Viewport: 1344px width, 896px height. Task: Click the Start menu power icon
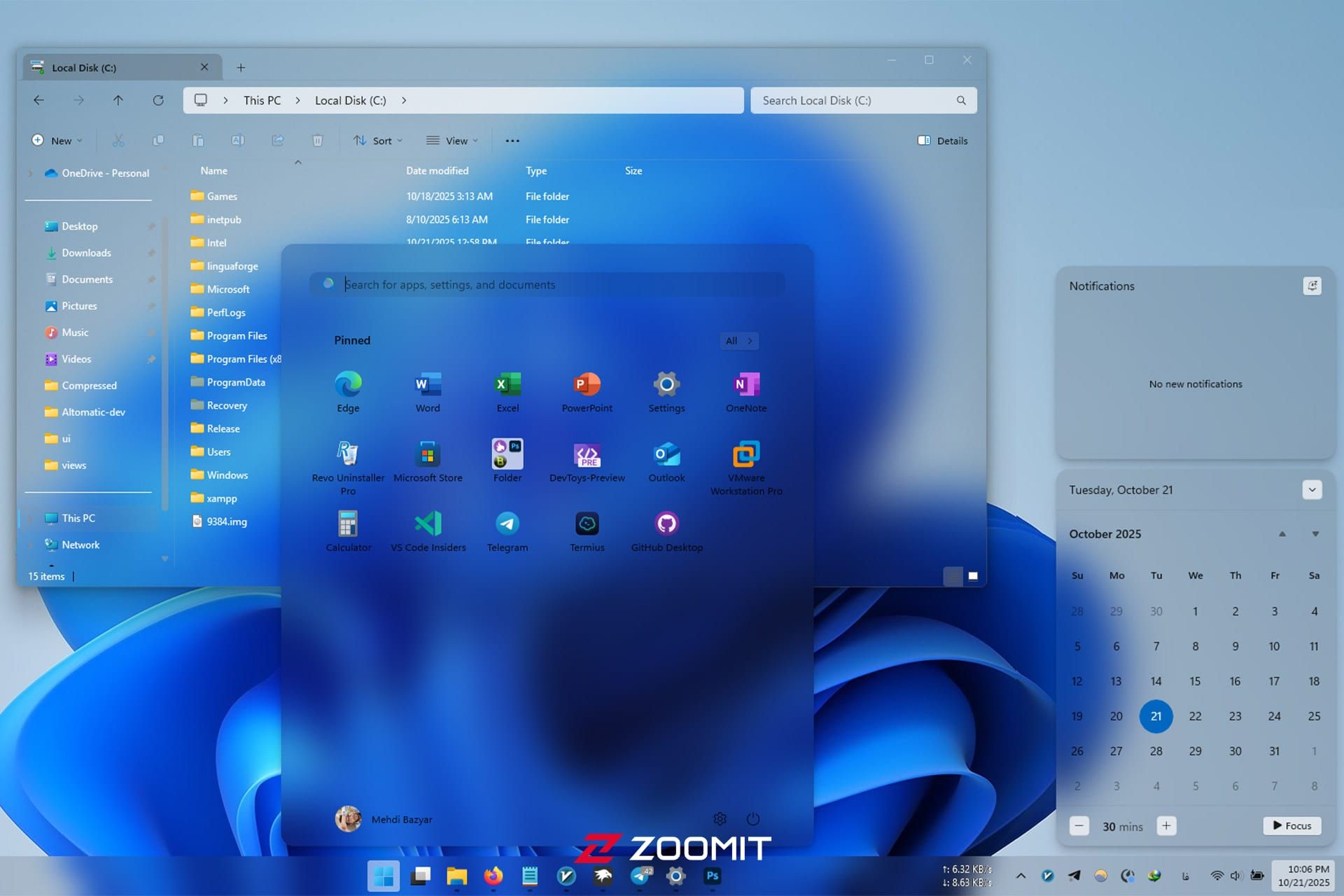point(753,819)
